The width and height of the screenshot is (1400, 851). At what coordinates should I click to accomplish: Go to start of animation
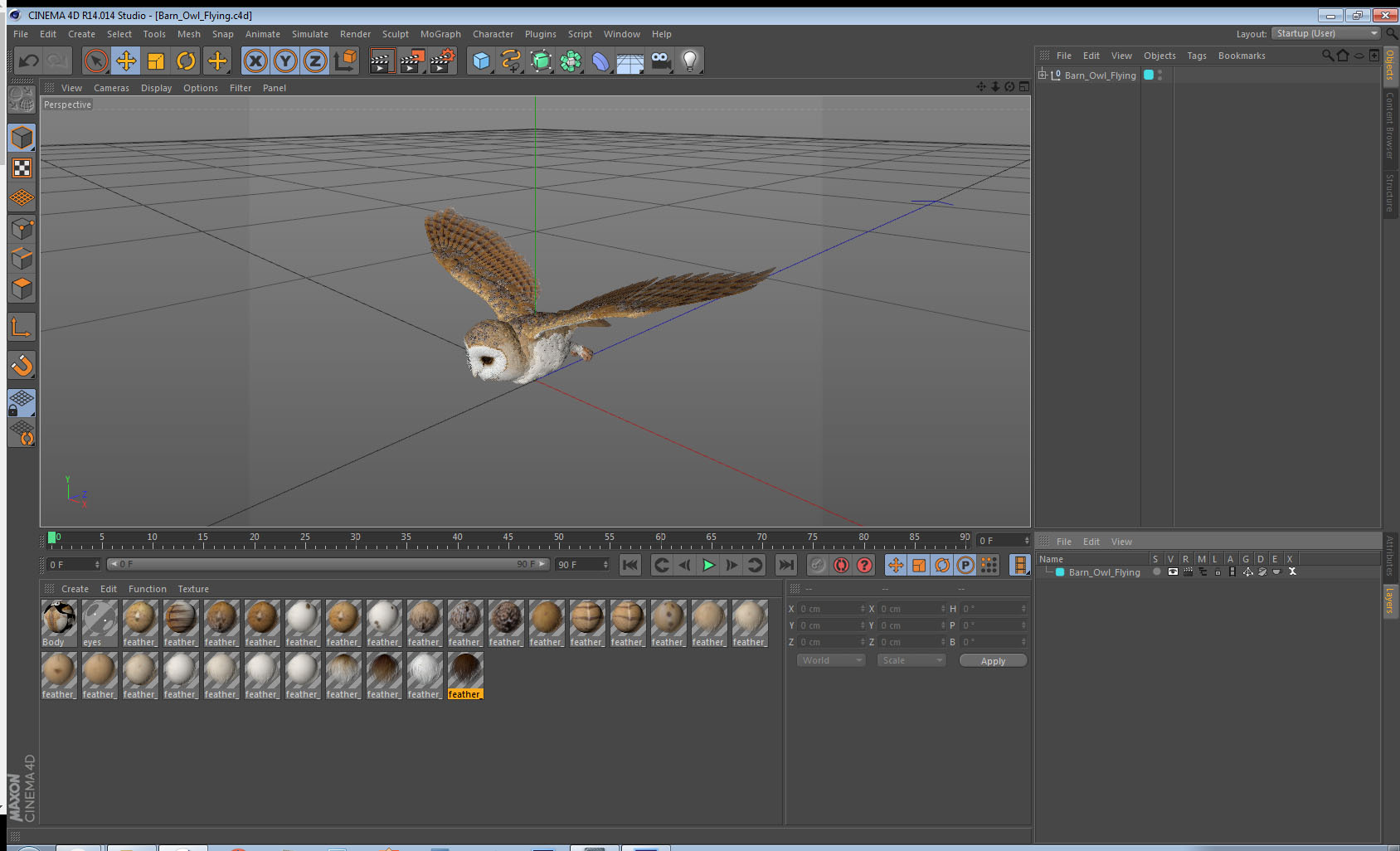click(630, 565)
